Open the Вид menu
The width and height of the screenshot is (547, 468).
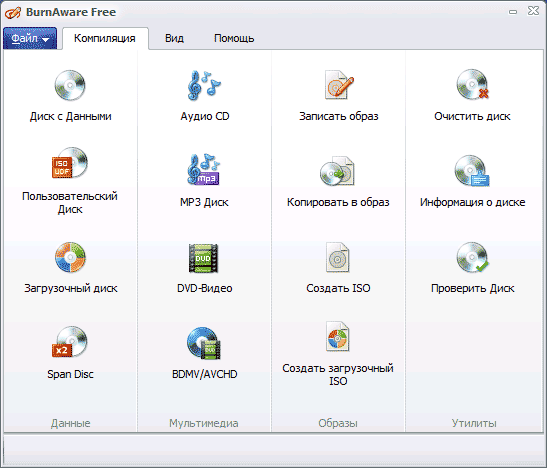(174, 38)
